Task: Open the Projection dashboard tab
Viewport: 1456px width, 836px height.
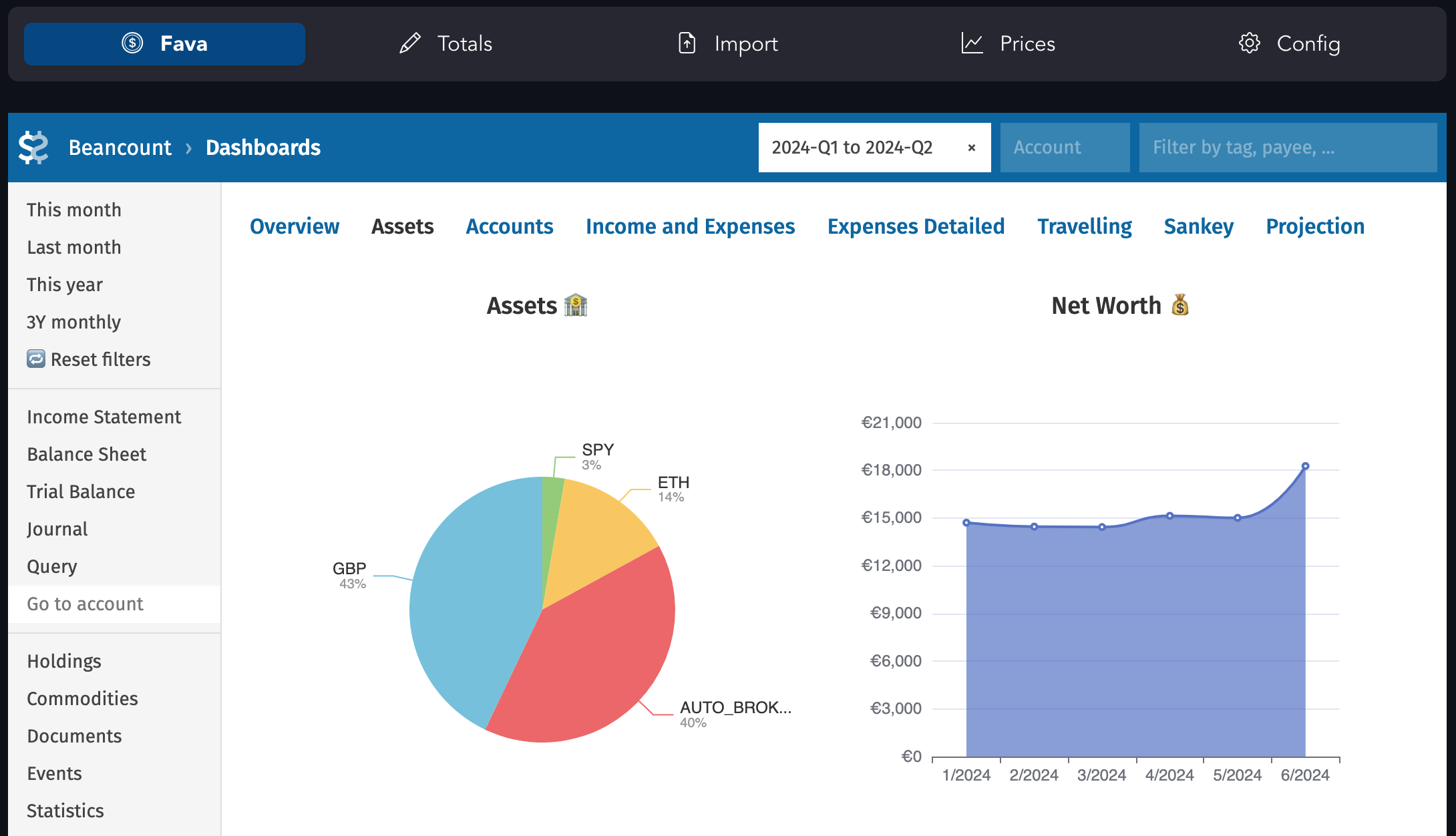Action: coord(1314,226)
